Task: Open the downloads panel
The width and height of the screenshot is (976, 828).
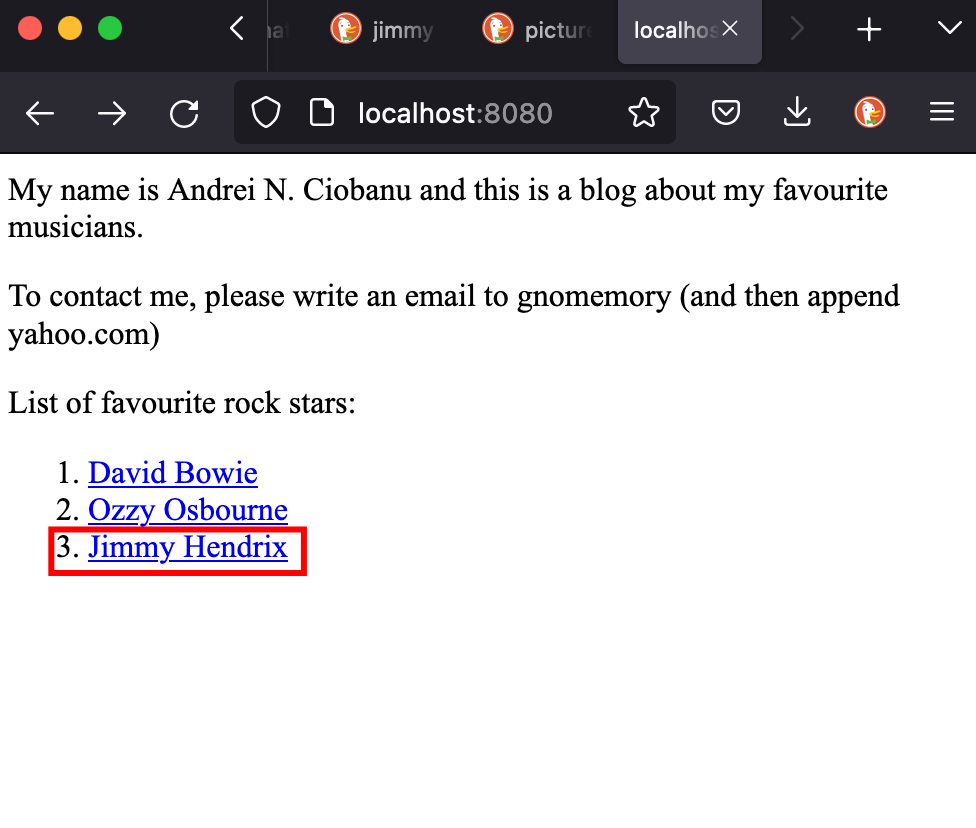Action: (797, 114)
